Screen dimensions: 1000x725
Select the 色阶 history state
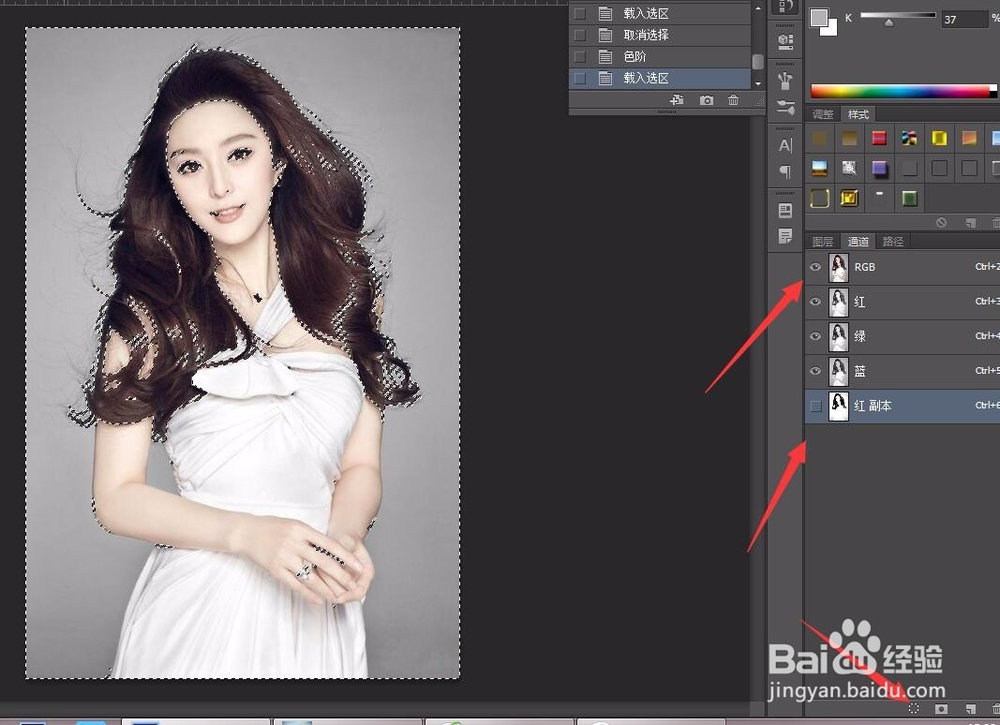pyautogui.click(x=659, y=57)
